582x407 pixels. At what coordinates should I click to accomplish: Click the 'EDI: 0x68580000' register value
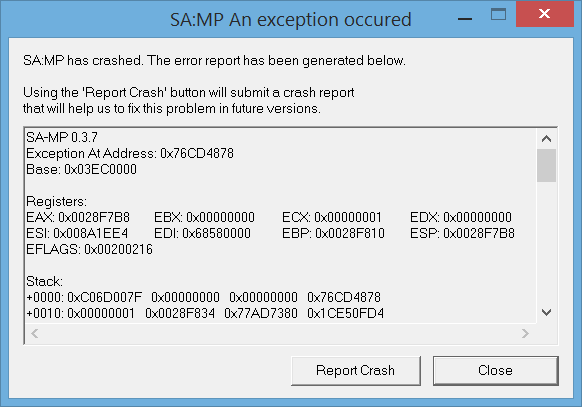coord(203,233)
